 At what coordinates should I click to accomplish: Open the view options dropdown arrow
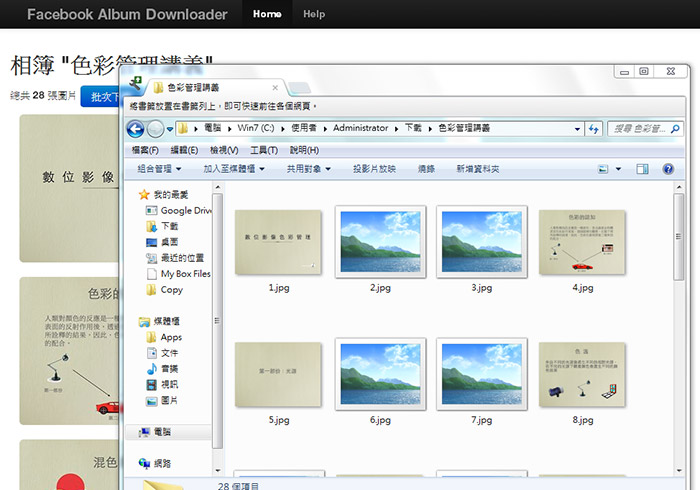[x=618, y=169]
